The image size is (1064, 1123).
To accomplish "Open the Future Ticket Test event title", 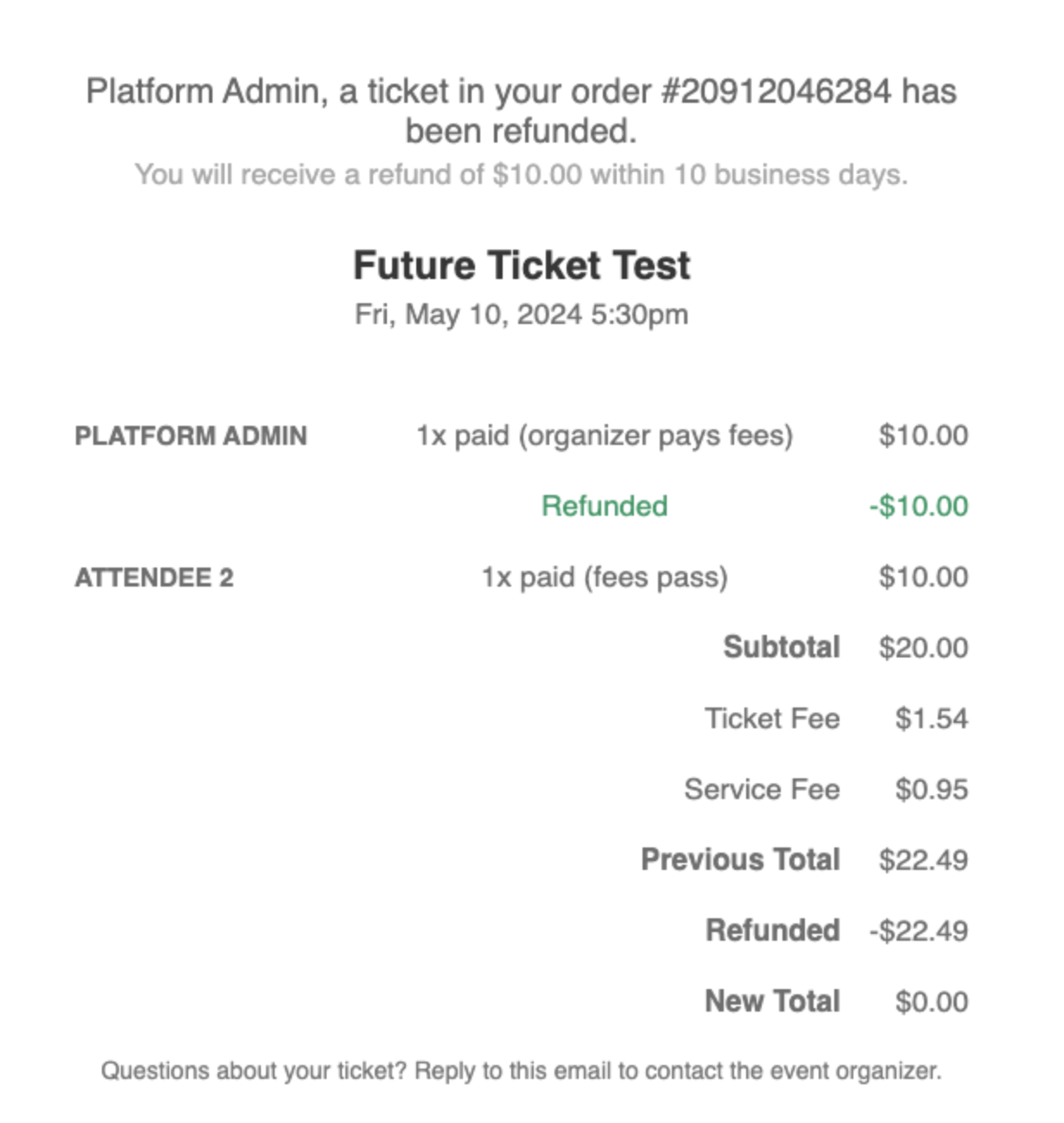I will (521, 265).
